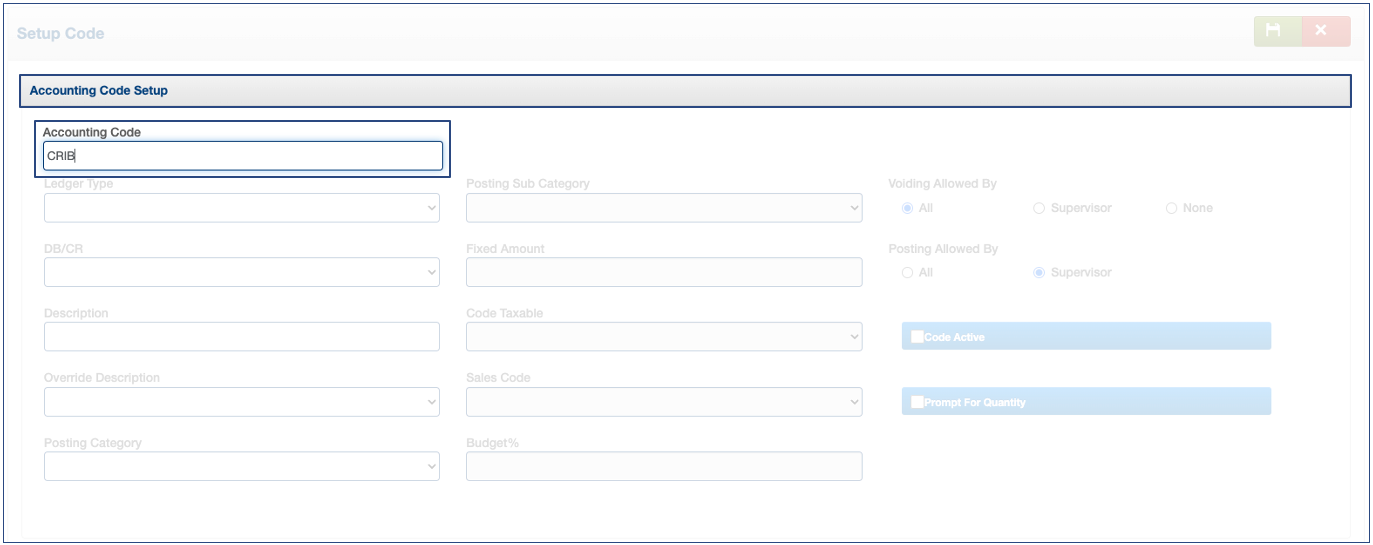Select Supervisor under Posting Allowed By
This screenshot has height=545, width=1373.
[x=1039, y=272]
